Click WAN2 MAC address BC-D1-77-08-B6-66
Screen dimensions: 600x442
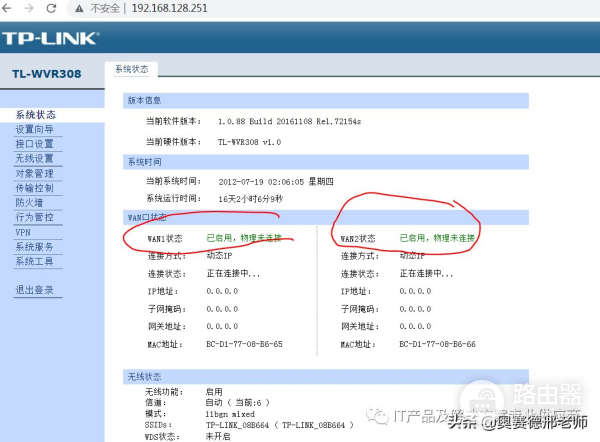click(438, 344)
